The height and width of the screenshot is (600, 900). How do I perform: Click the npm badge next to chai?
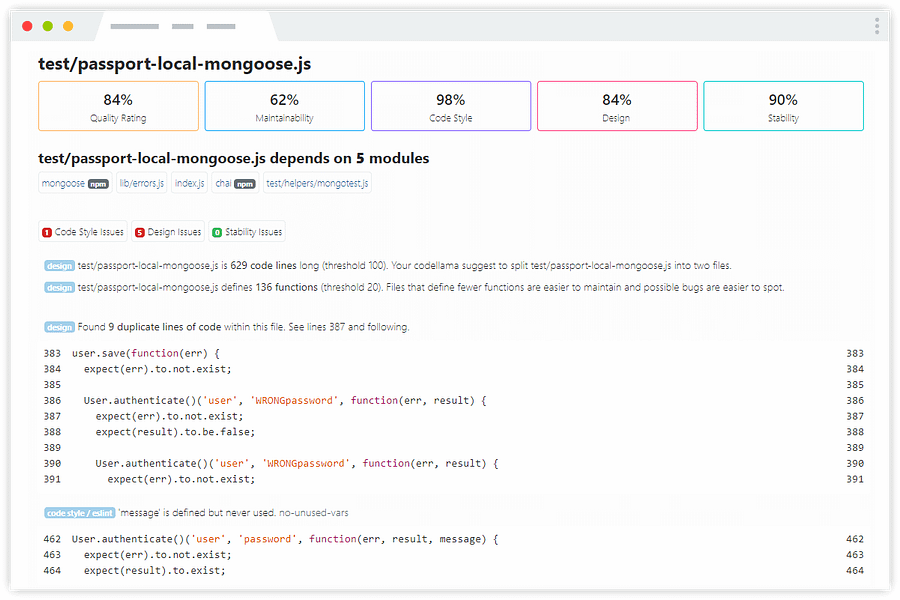tap(244, 184)
